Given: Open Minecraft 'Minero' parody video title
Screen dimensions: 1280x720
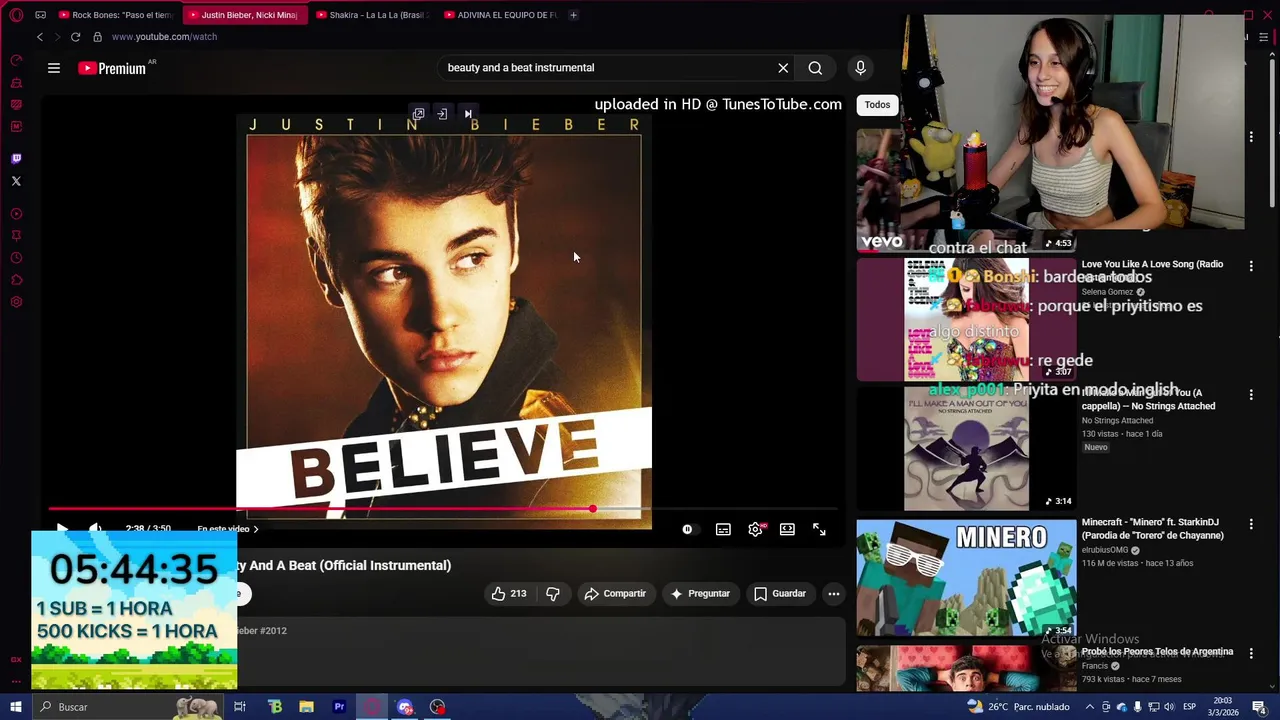Looking at the screenshot, I should click(1152, 529).
